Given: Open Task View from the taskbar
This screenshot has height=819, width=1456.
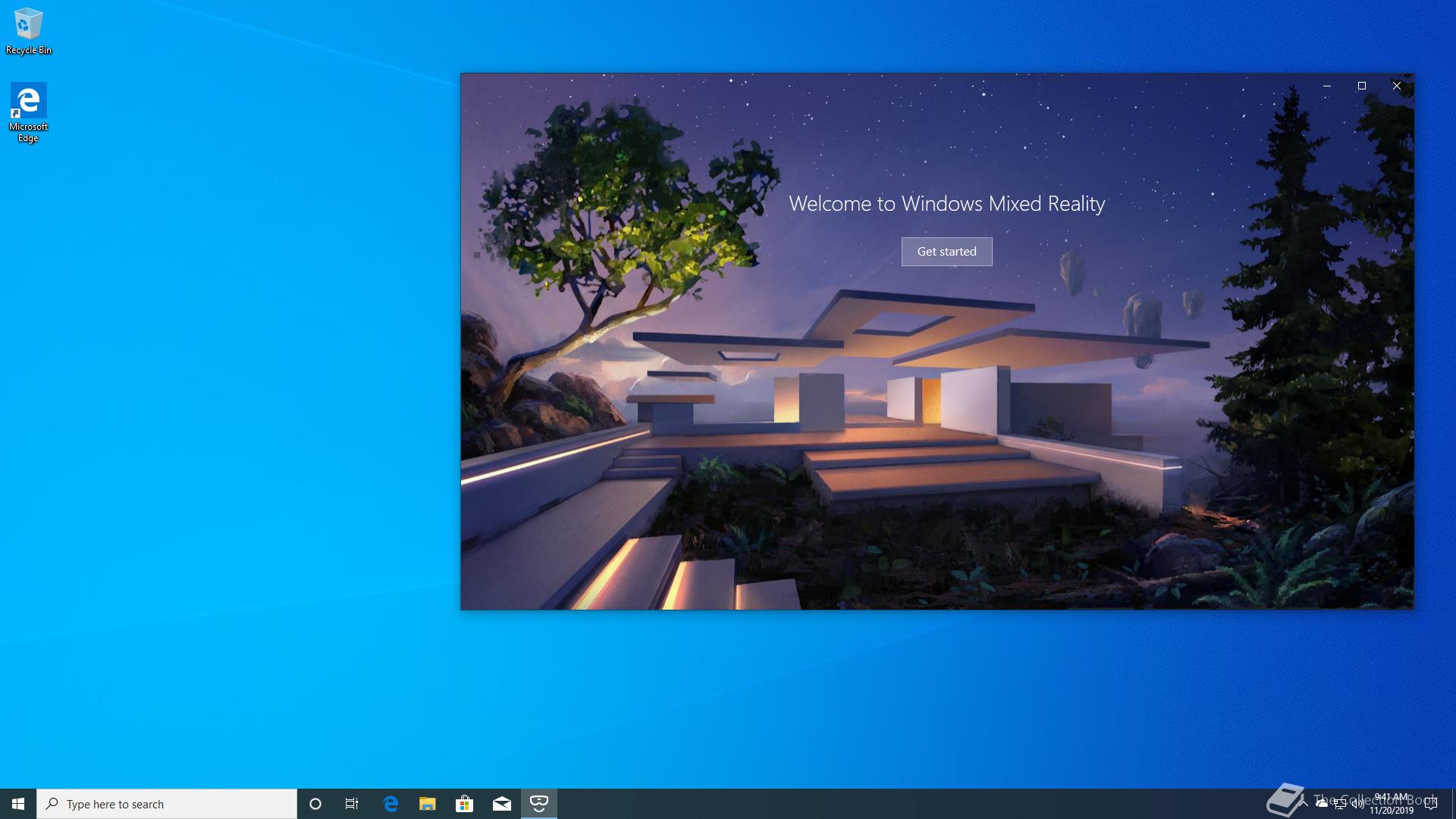Looking at the screenshot, I should (x=352, y=804).
